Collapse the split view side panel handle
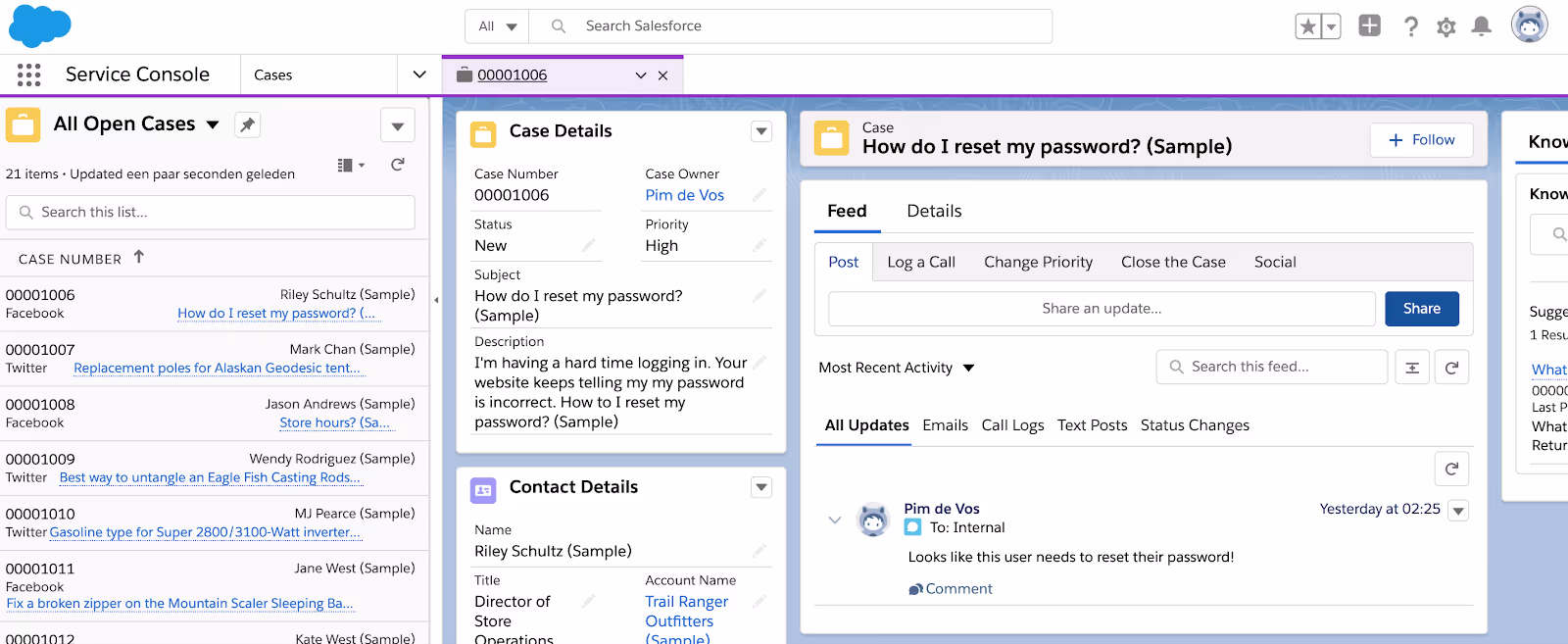The image size is (1568, 644). [436, 300]
